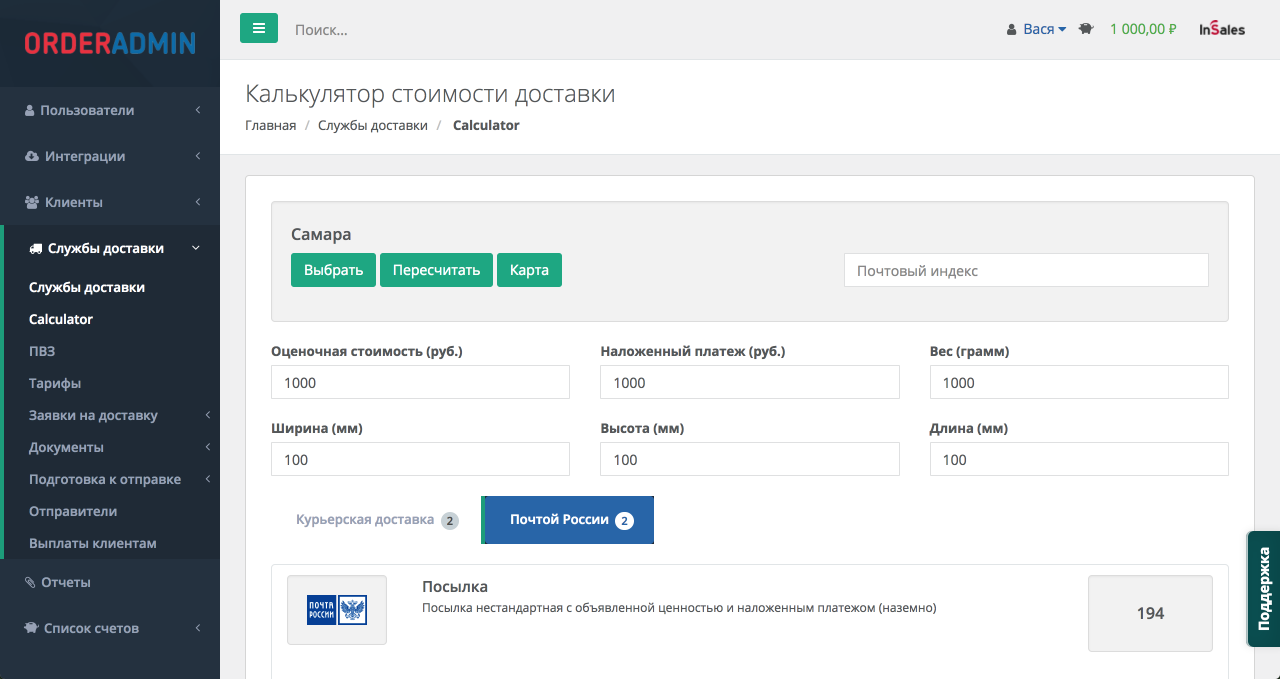Click the piggy bank balance icon

[1086, 30]
